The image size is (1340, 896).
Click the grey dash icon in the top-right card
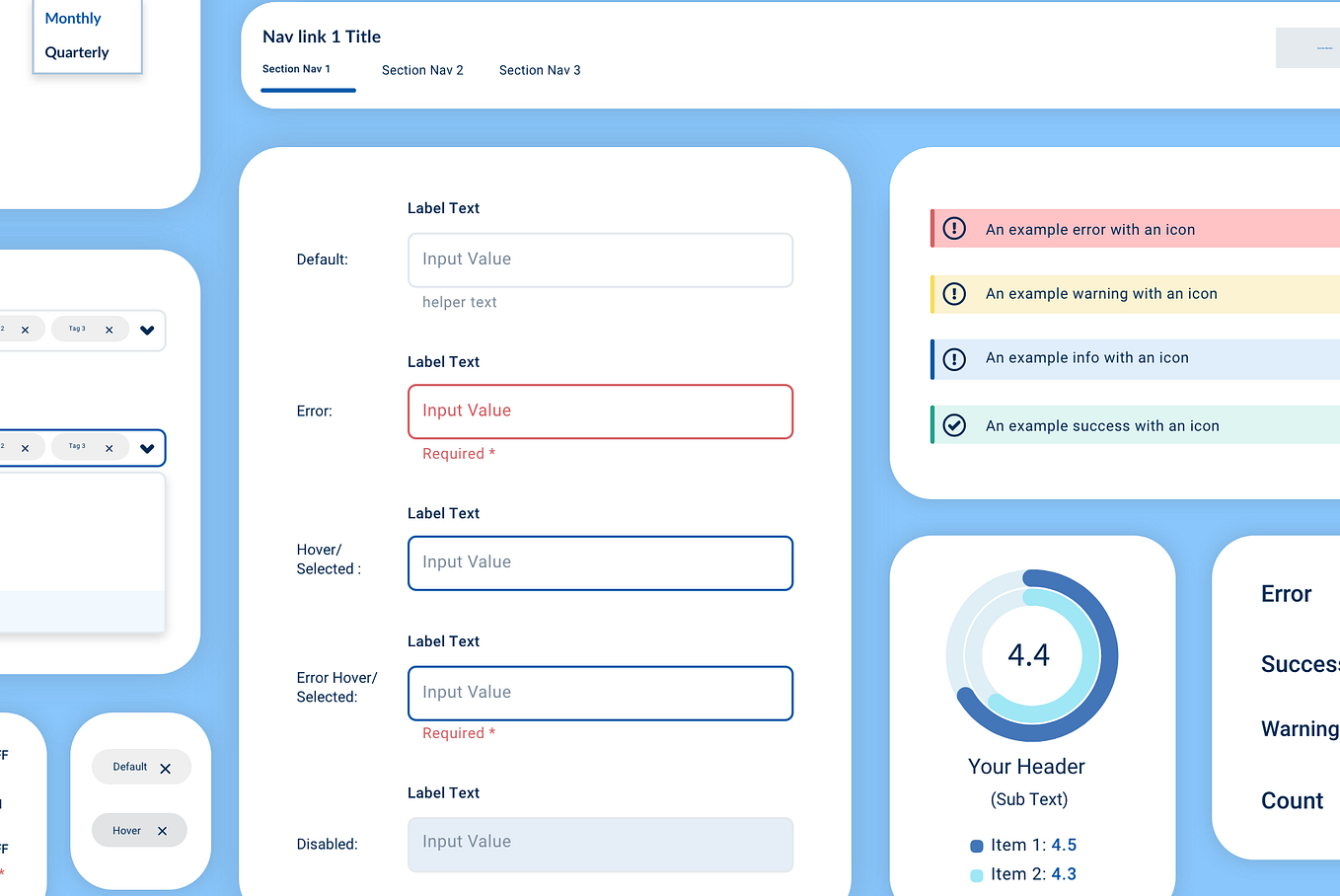pyautogui.click(x=1323, y=47)
